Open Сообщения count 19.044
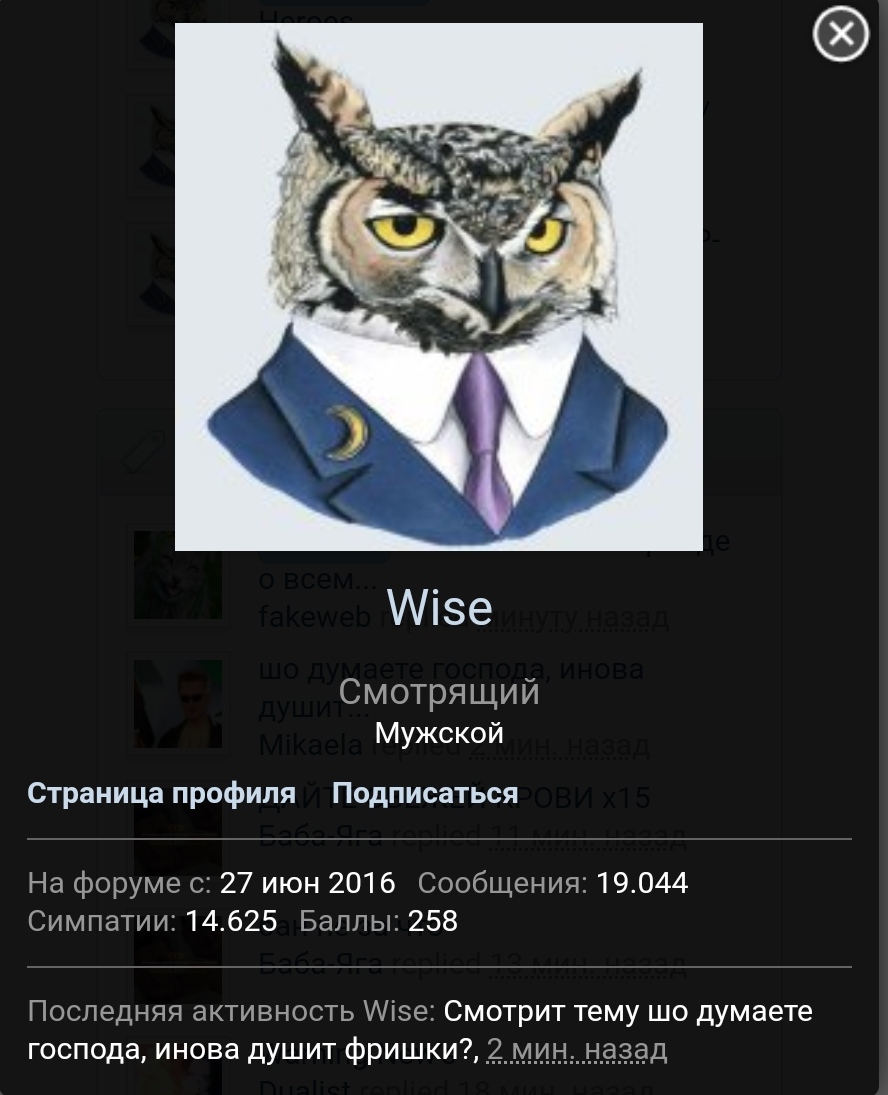Viewport: 888px width, 1095px height. tap(642, 883)
